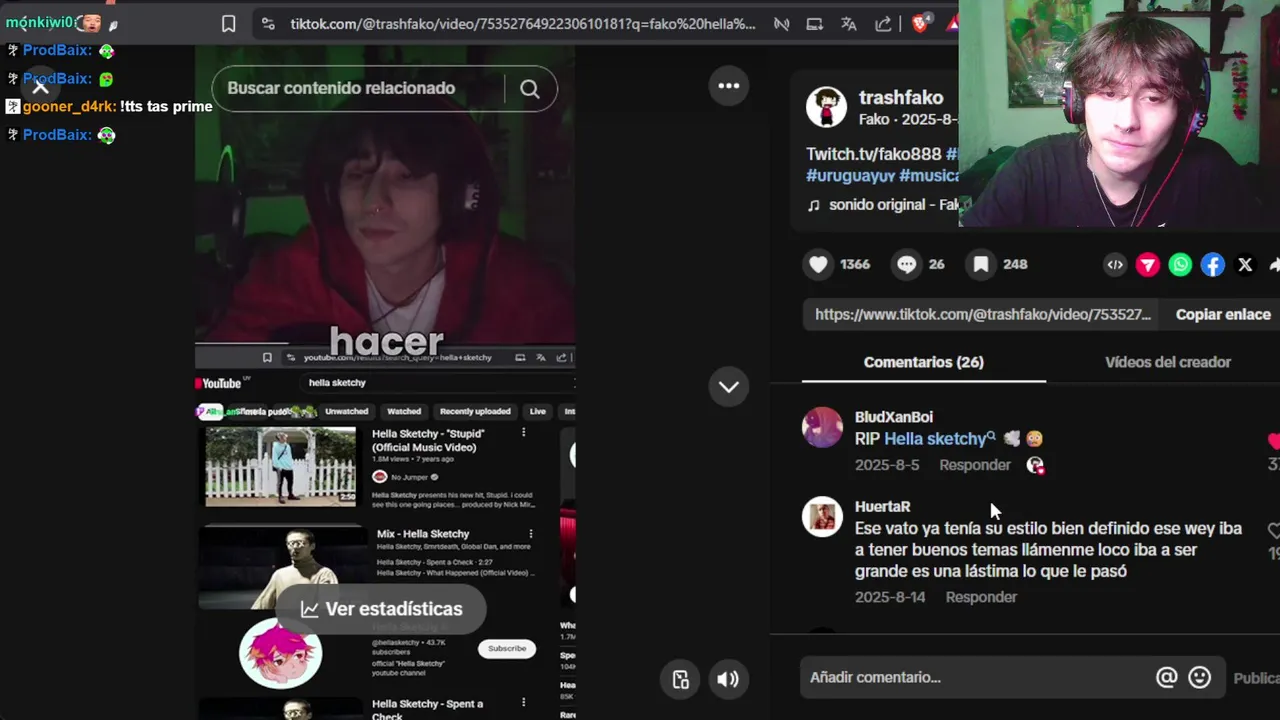This screenshot has width=1280, height=720.
Task: Click the saves count 248
Action: 1015,264
